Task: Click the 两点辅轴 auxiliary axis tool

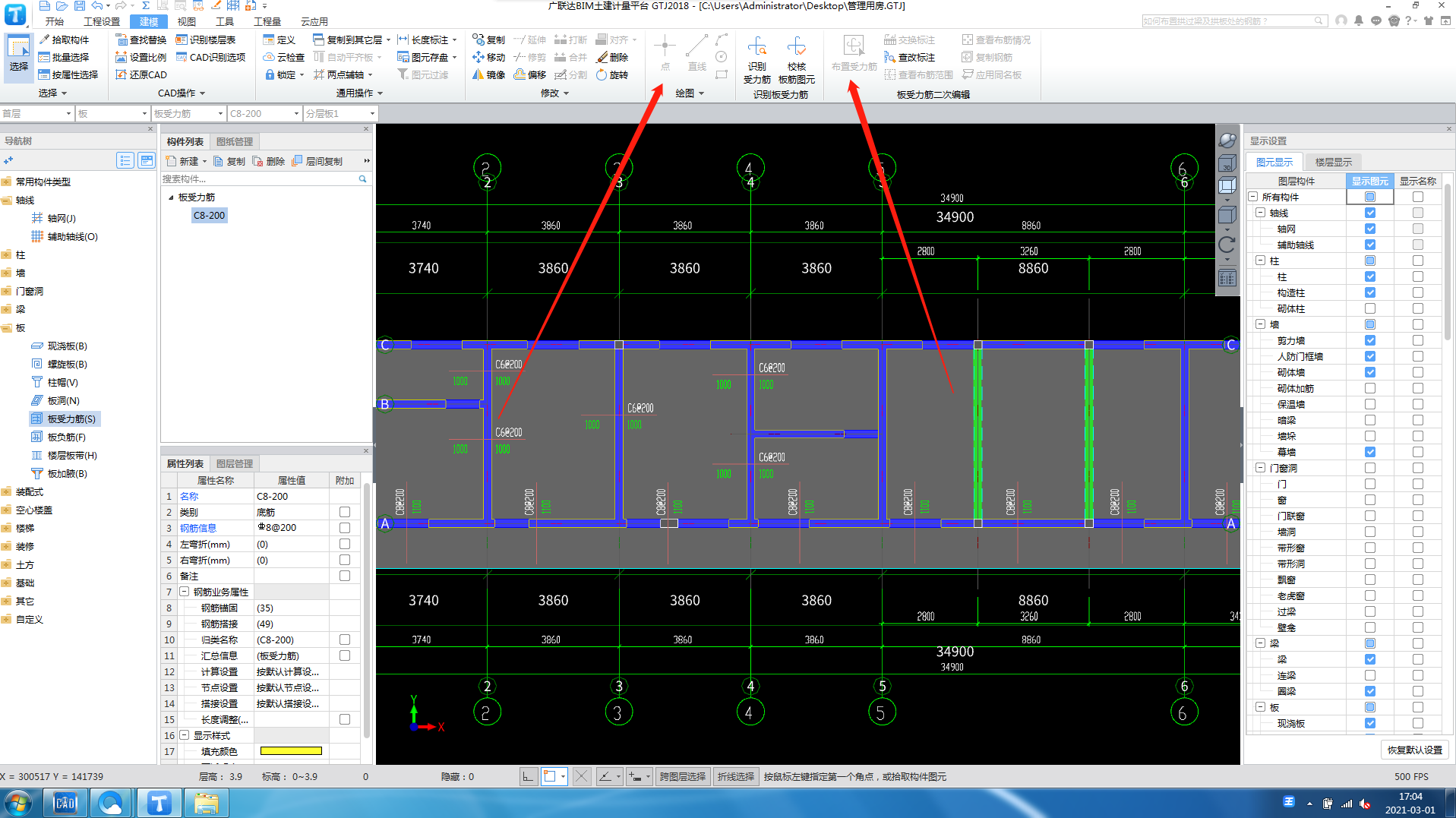Action: [343, 74]
